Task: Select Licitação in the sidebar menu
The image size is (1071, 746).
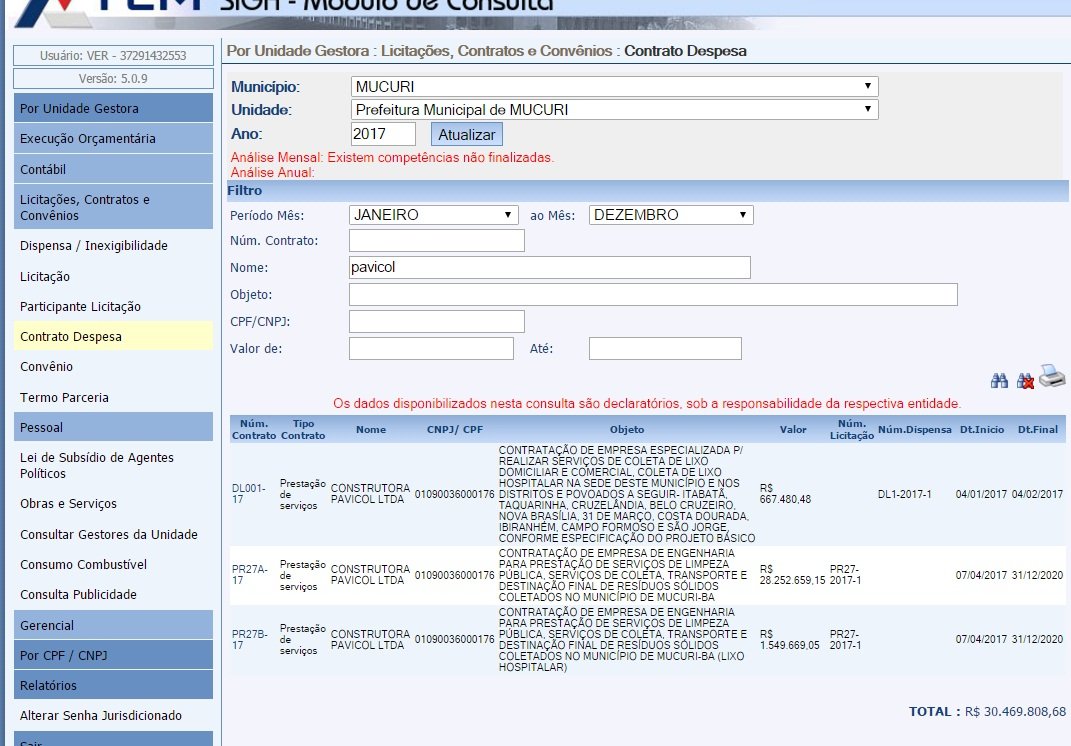Action: 45,277
